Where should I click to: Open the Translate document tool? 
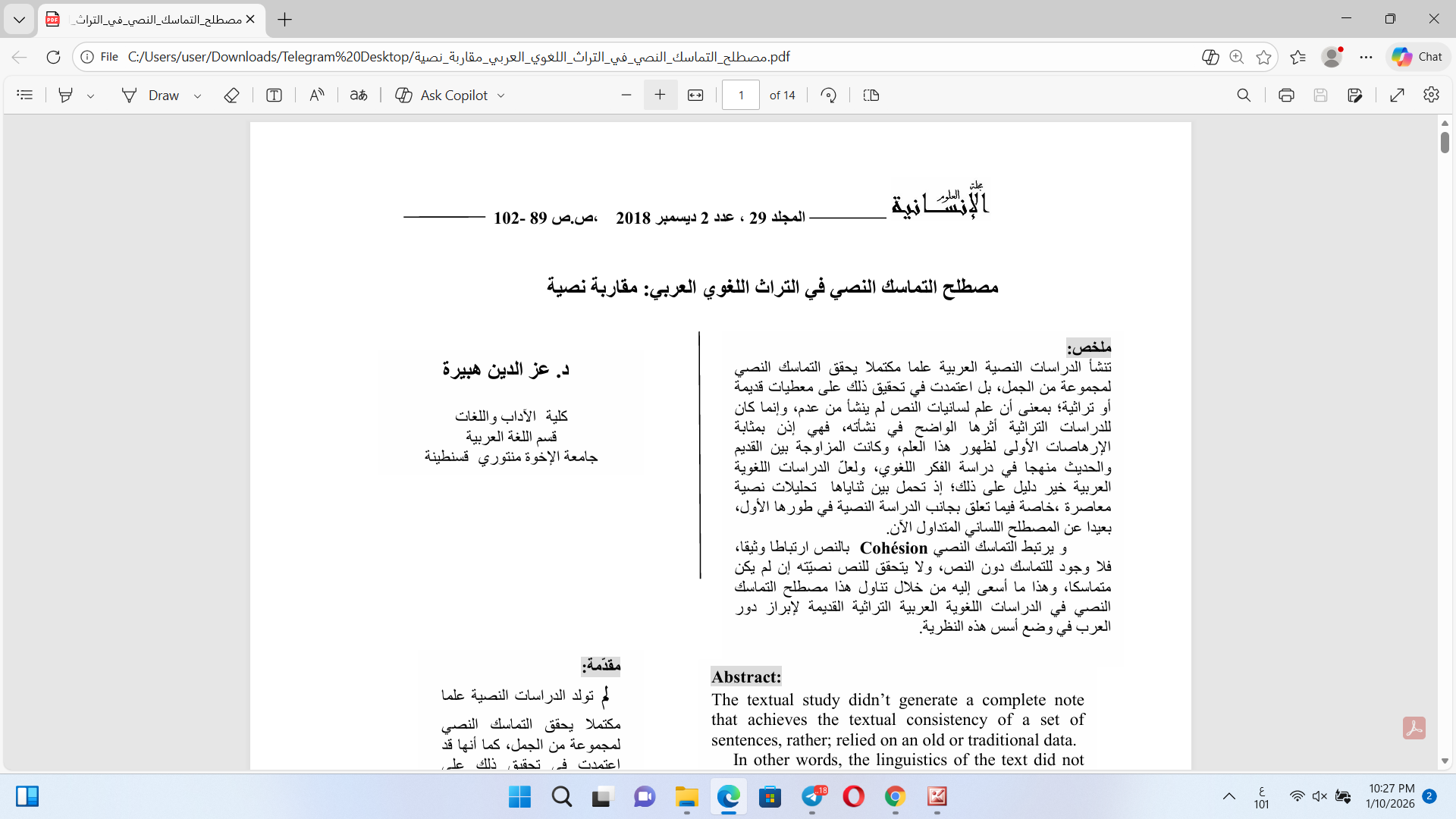(x=359, y=95)
